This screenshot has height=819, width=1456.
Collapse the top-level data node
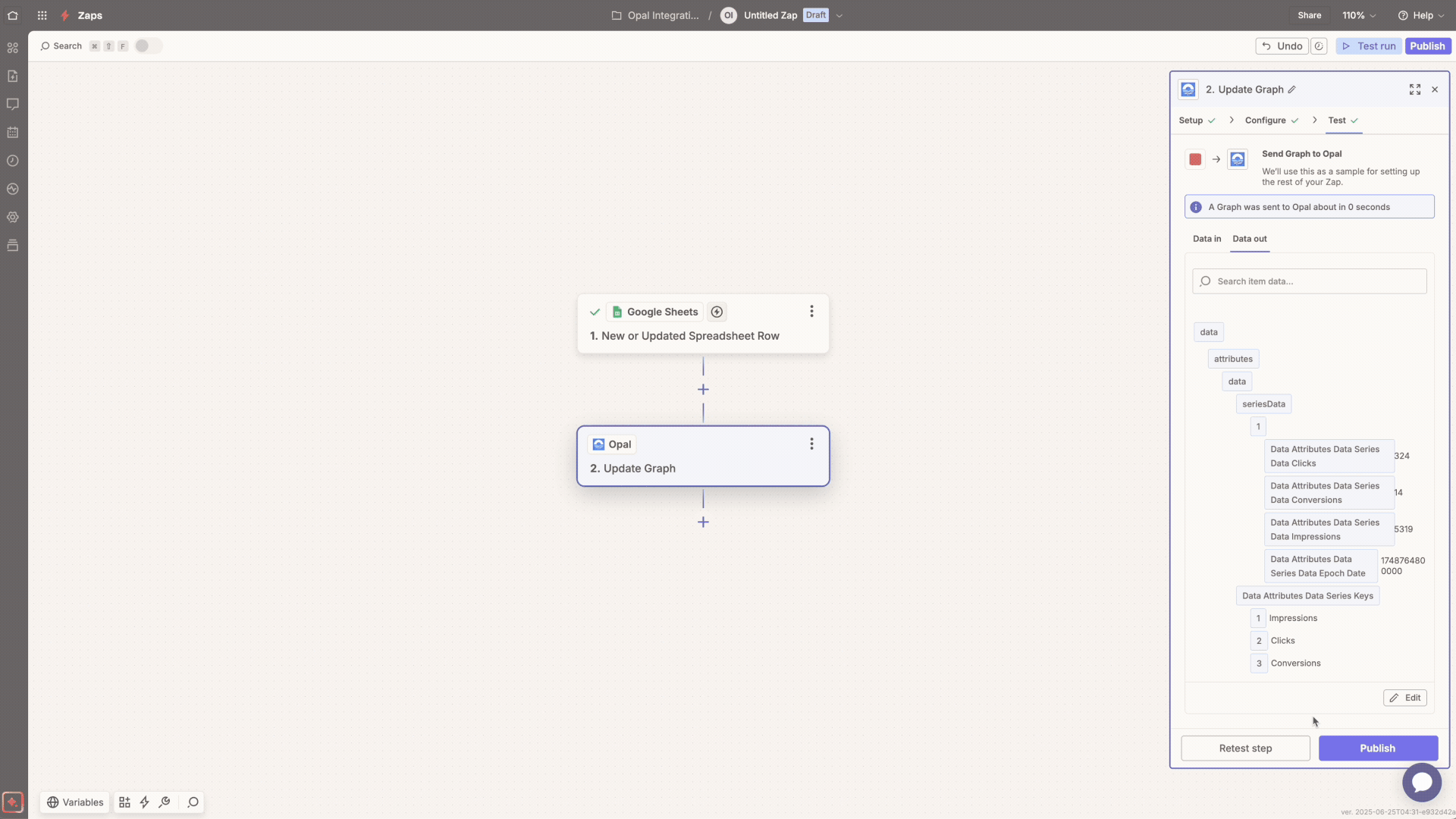click(x=1209, y=332)
